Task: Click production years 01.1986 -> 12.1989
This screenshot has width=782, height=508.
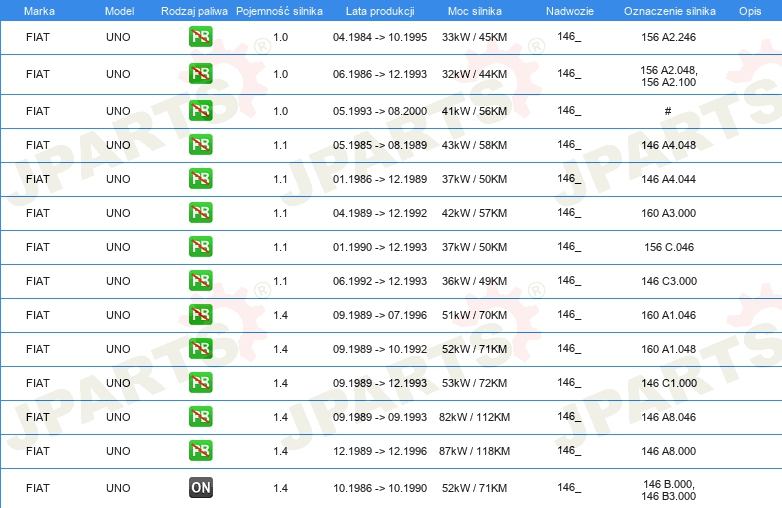Action: [x=380, y=179]
